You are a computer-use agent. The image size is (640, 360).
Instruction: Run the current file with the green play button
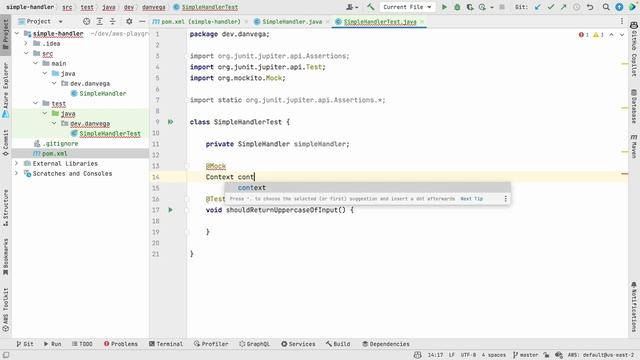444,7
